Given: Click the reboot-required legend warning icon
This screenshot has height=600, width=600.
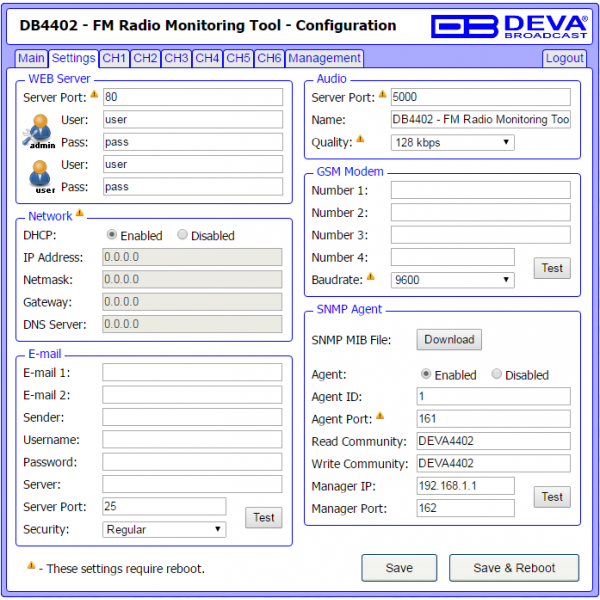Looking at the screenshot, I should 31,565.
